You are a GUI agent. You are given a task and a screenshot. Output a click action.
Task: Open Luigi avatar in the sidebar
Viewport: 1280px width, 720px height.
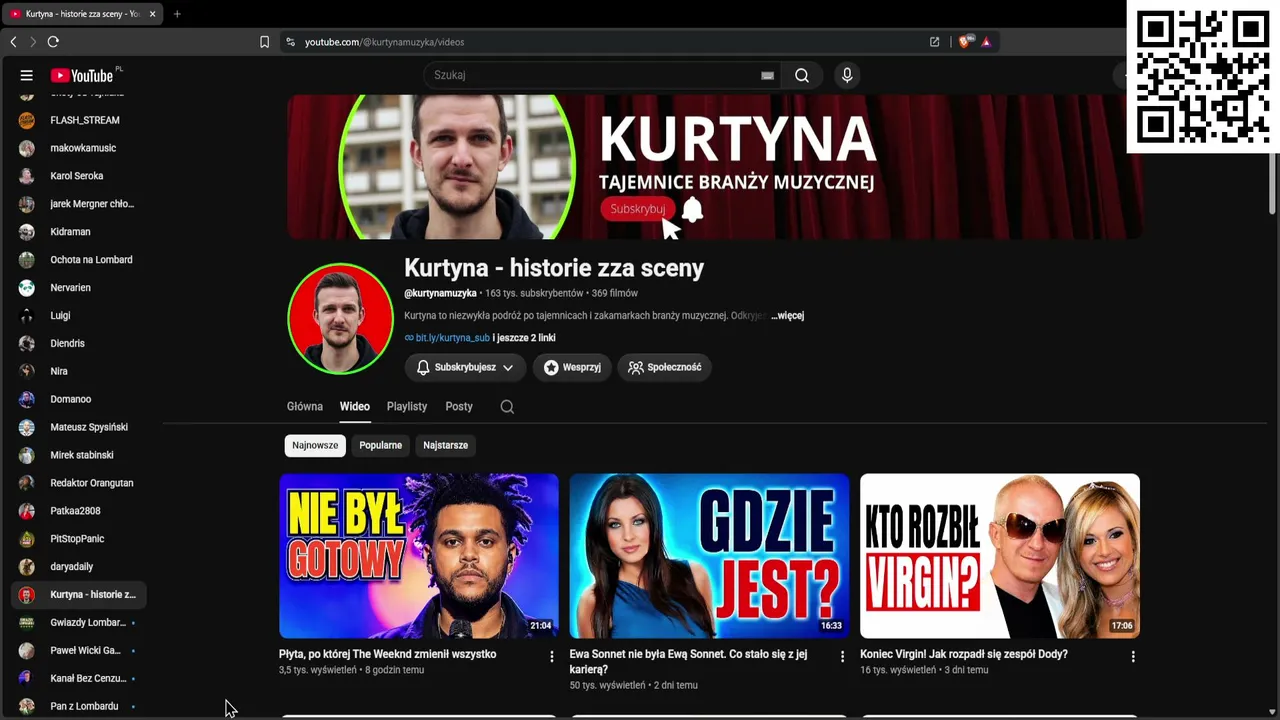(27, 316)
